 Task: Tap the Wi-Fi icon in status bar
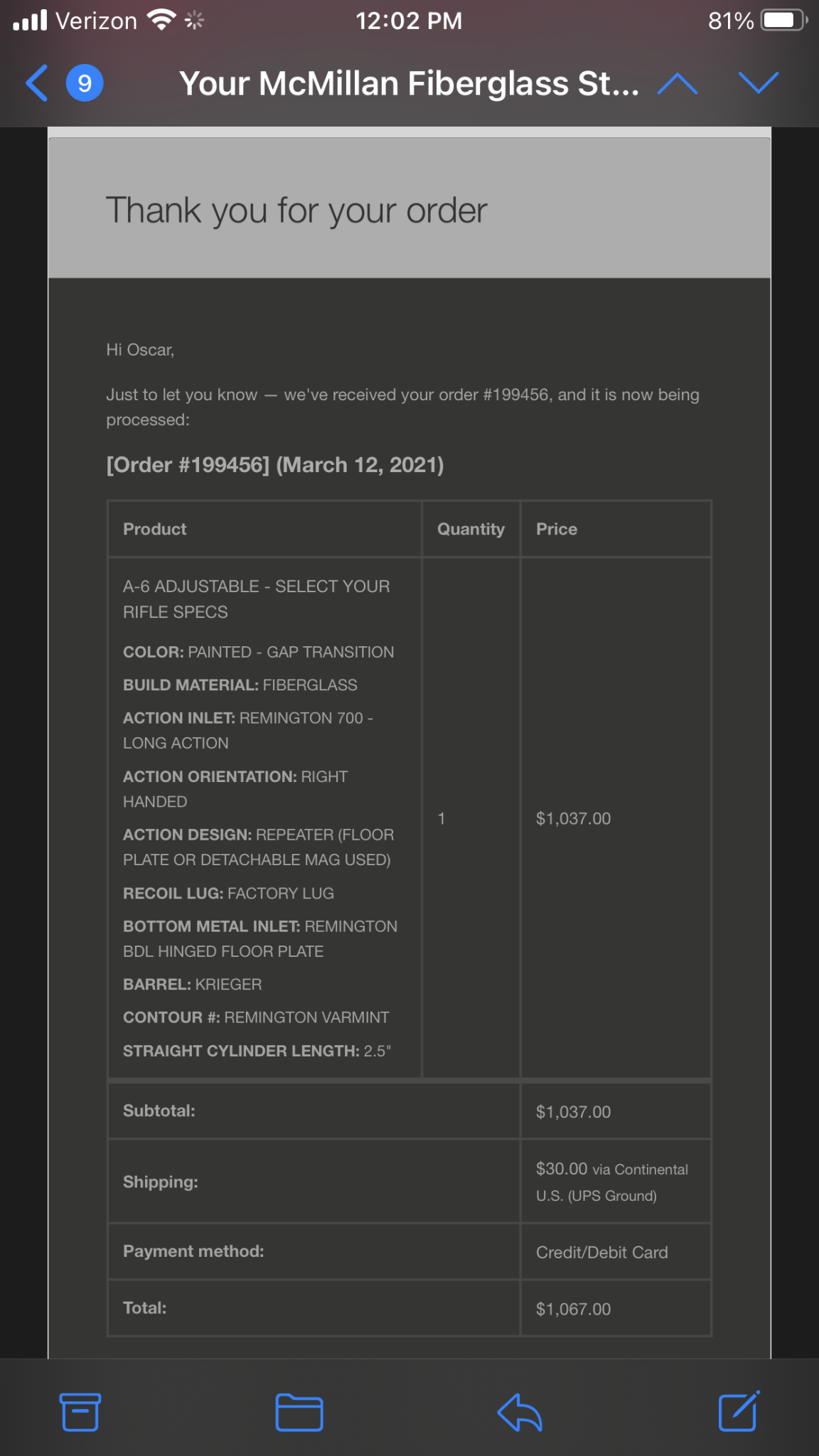click(162, 20)
